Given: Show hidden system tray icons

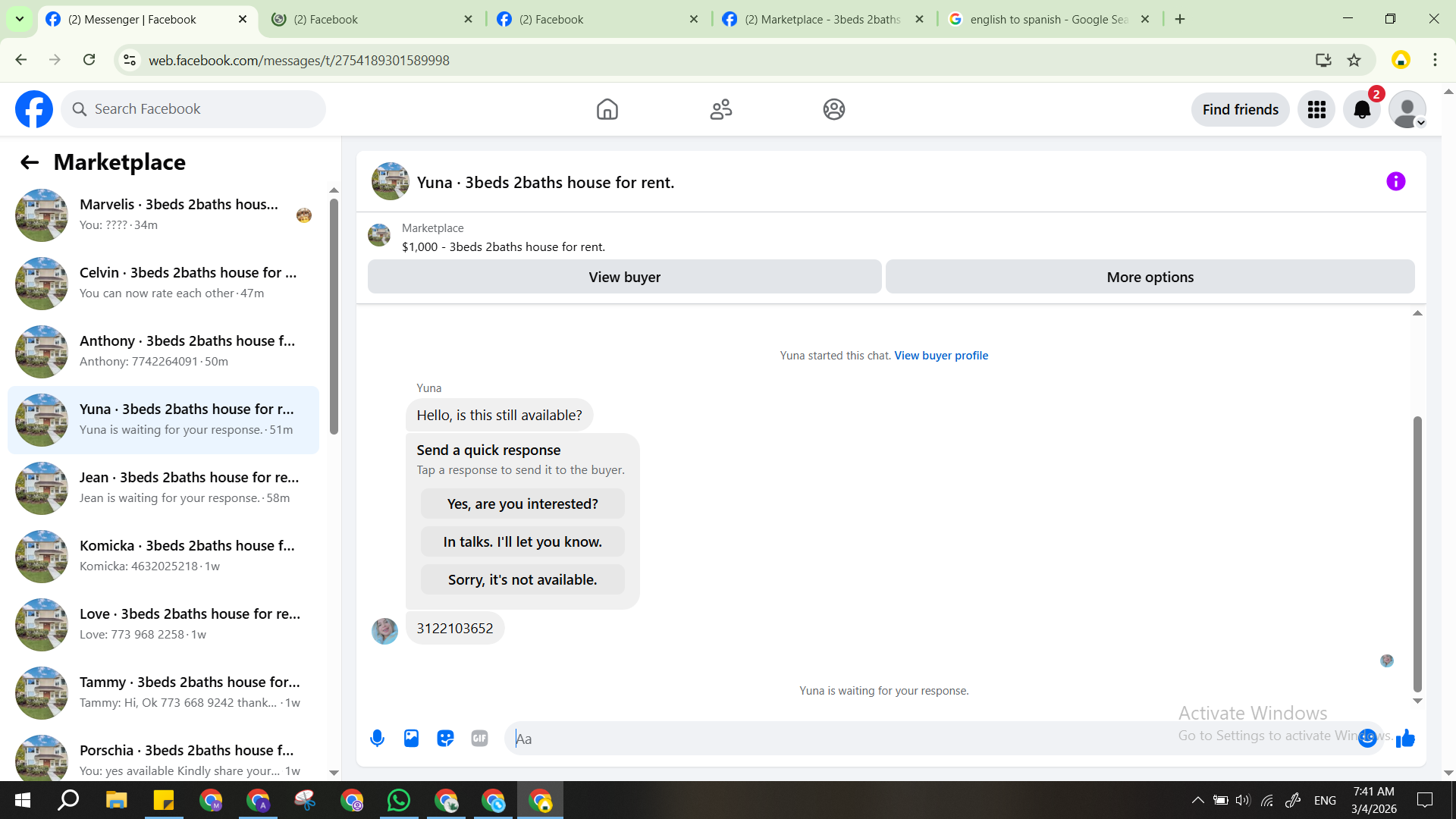Looking at the screenshot, I should tap(1197, 800).
